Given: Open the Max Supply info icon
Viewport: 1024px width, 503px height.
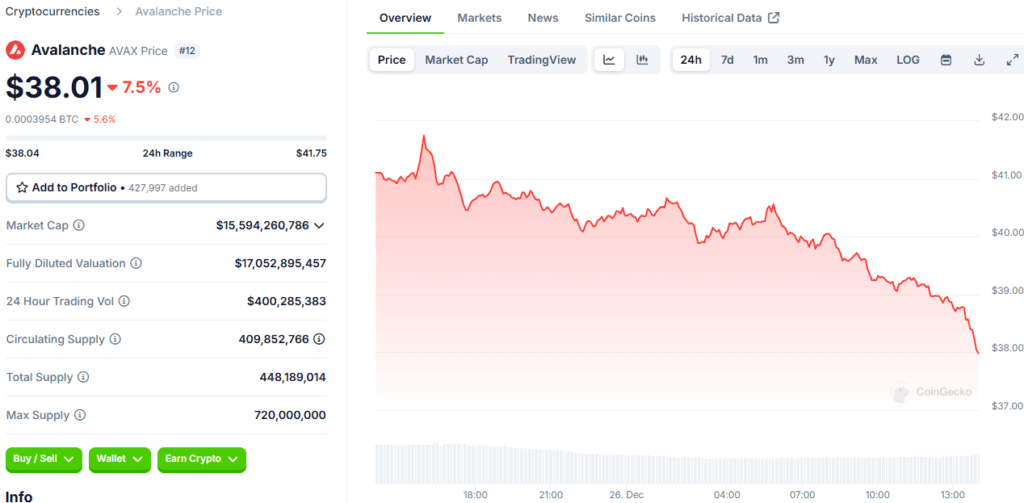Looking at the screenshot, I should point(80,415).
